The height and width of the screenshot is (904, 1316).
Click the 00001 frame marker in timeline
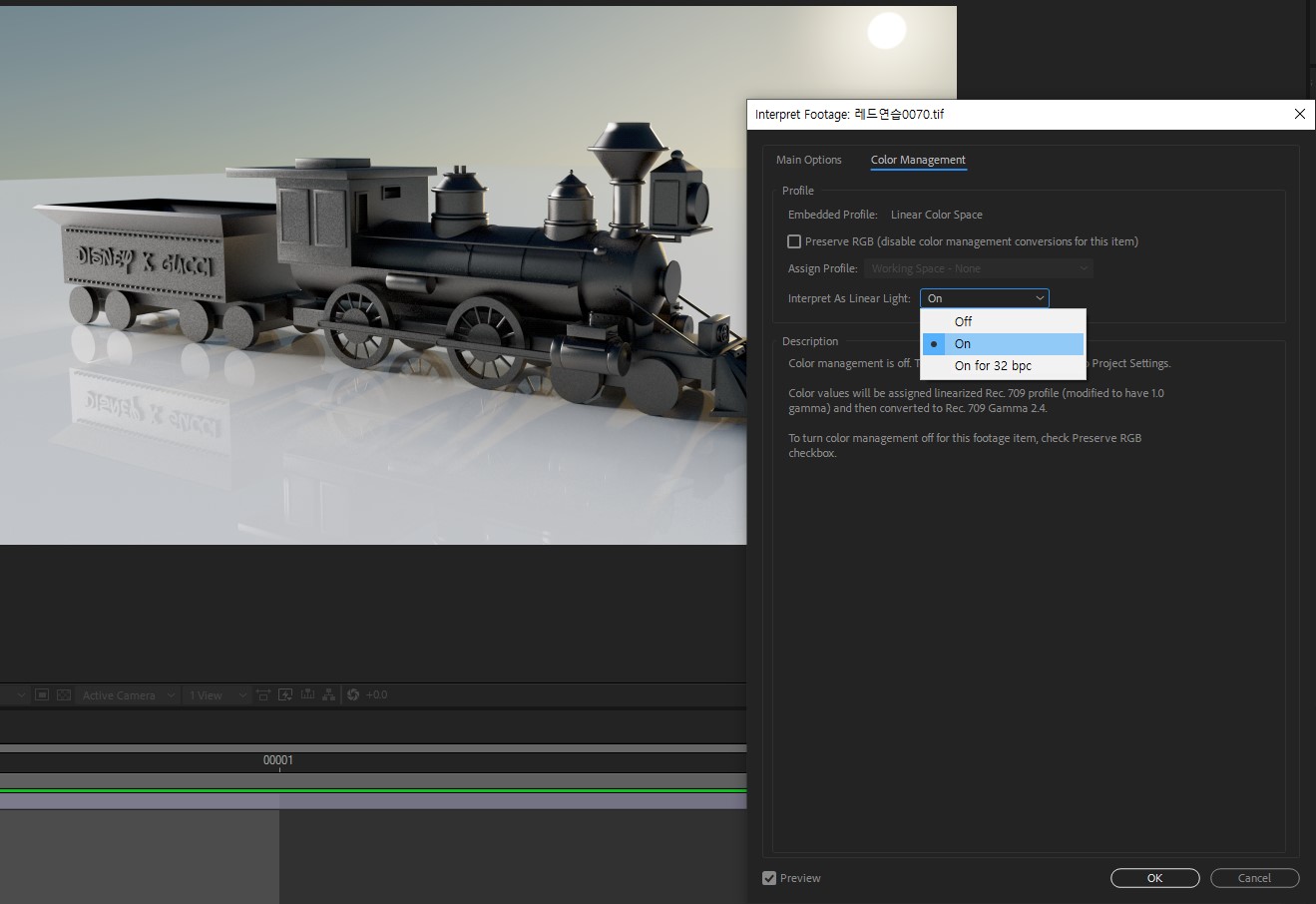point(278,760)
